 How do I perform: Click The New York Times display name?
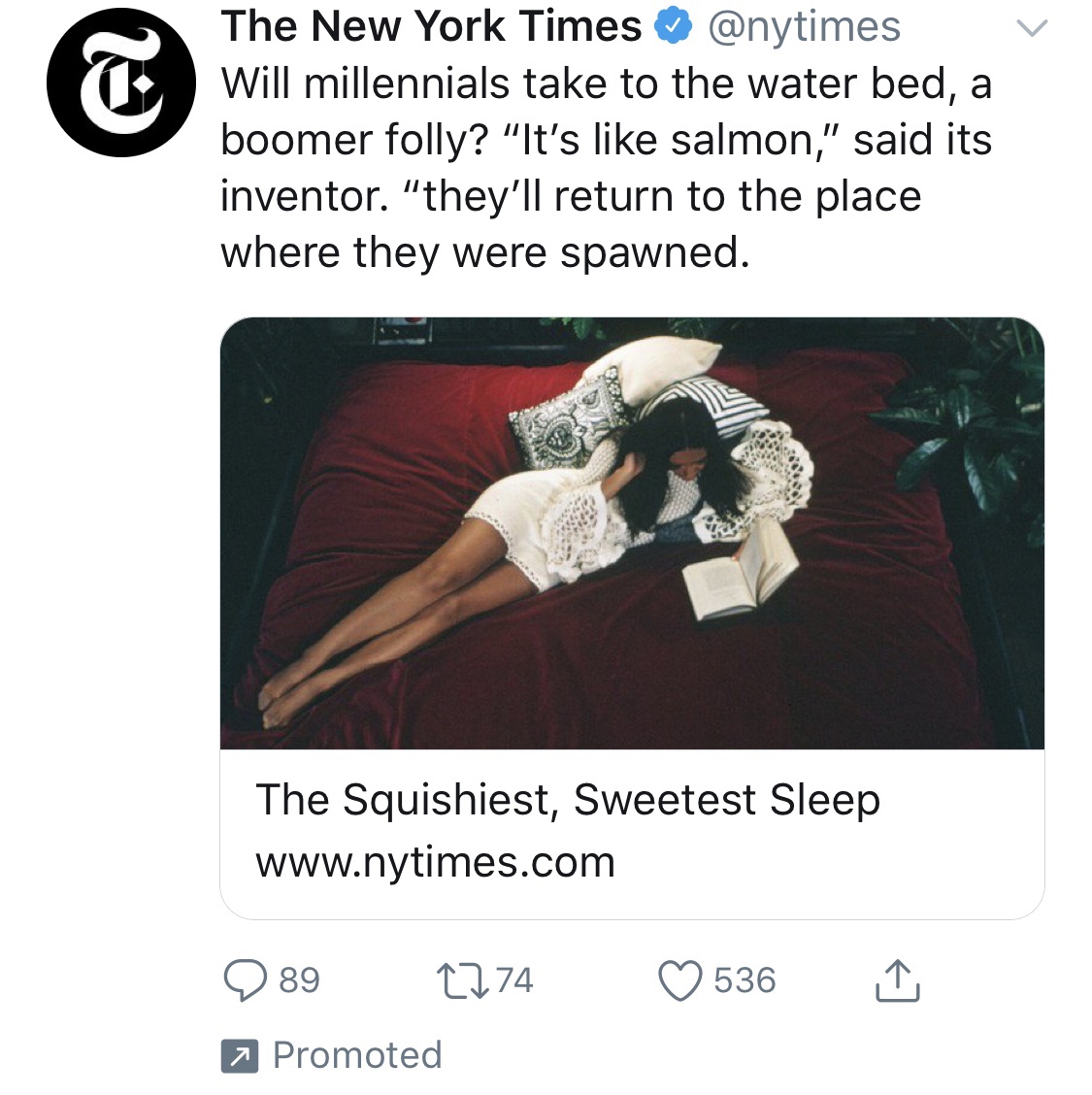[x=432, y=27]
